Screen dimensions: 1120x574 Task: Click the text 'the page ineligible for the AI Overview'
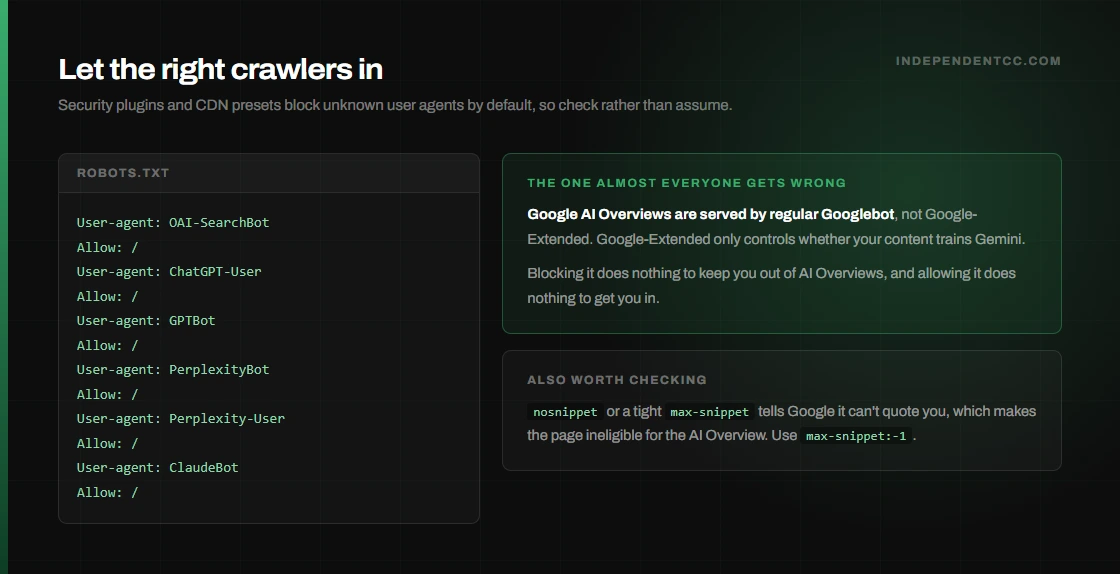coord(647,435)
